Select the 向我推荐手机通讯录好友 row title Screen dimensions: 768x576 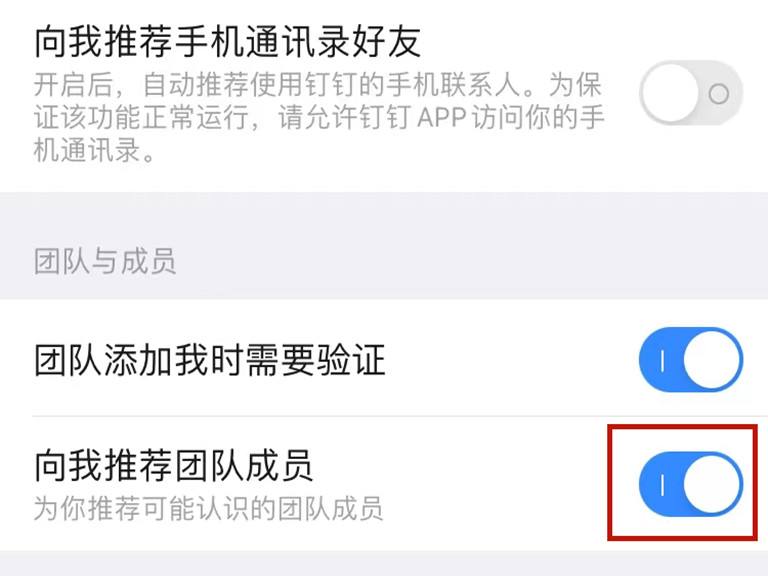(227, 42)
